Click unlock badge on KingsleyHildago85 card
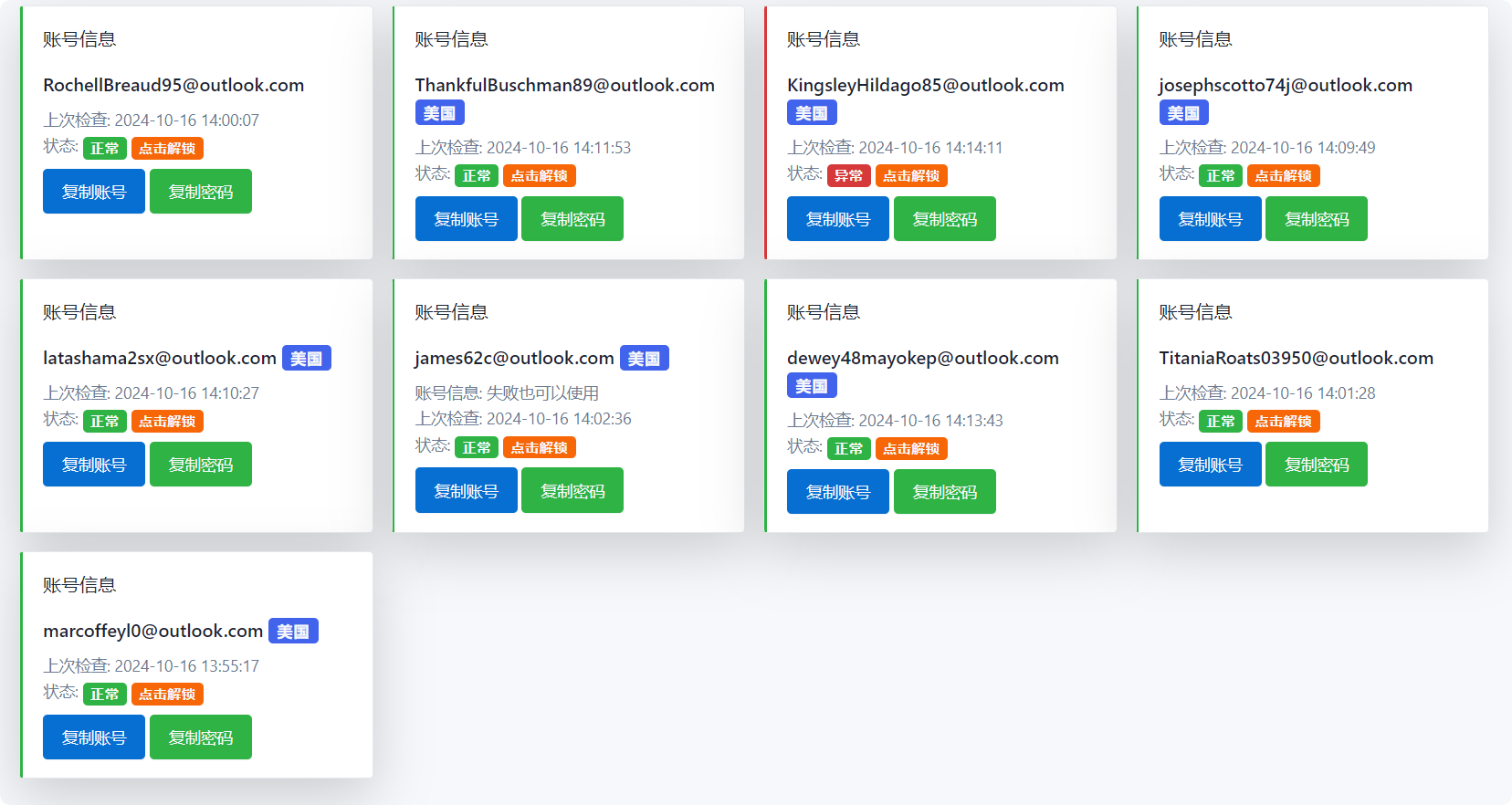1512x805 pixels. 911,176
